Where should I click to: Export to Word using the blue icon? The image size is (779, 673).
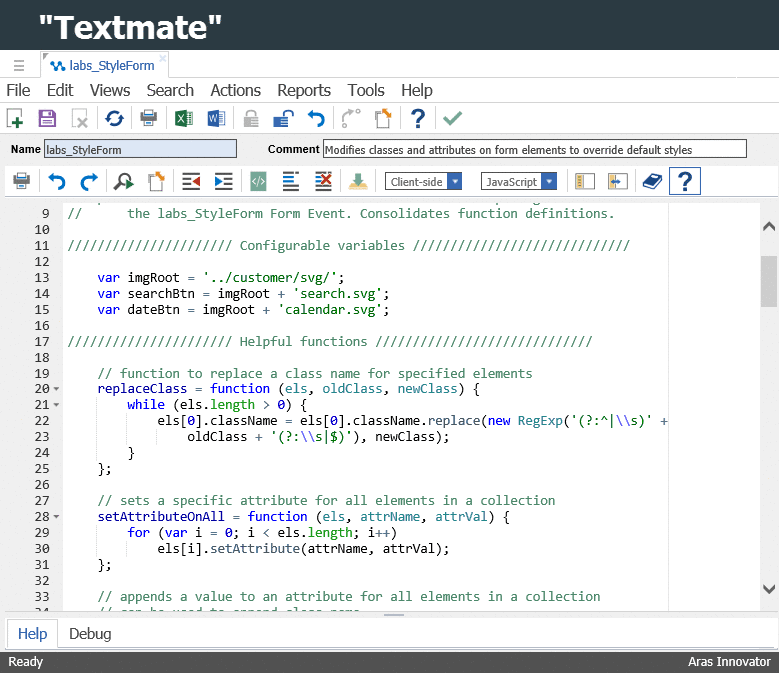click(215, 119)
